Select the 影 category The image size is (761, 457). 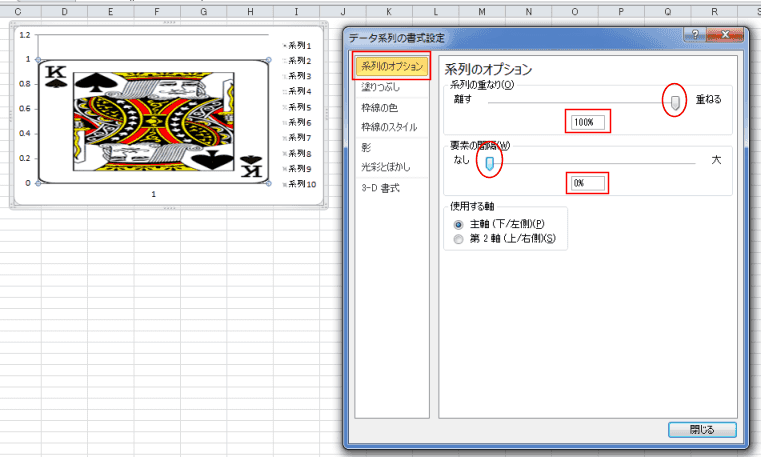pyautogui.click(x=366, y=147)
